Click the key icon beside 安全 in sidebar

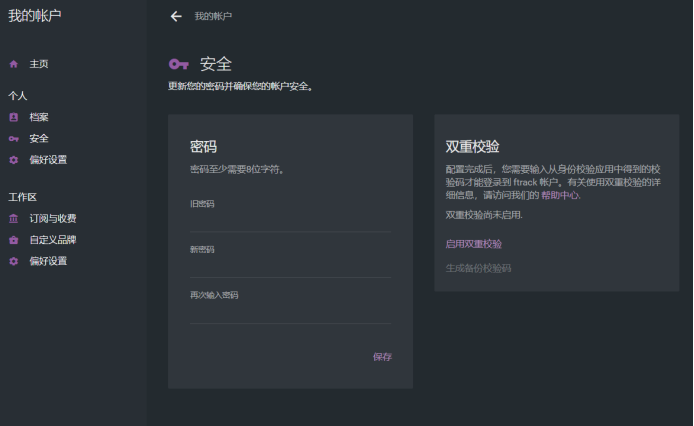(x=14, y=139)
